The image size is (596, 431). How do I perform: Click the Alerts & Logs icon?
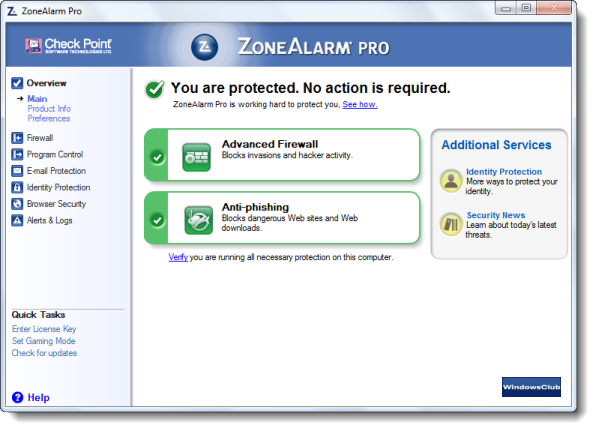[17, 220]
